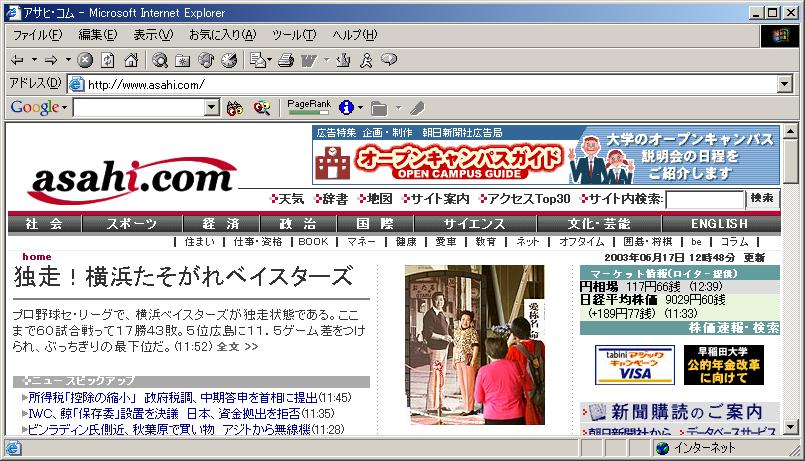Click the article photo thumbnail

click(x=474, y=344)
